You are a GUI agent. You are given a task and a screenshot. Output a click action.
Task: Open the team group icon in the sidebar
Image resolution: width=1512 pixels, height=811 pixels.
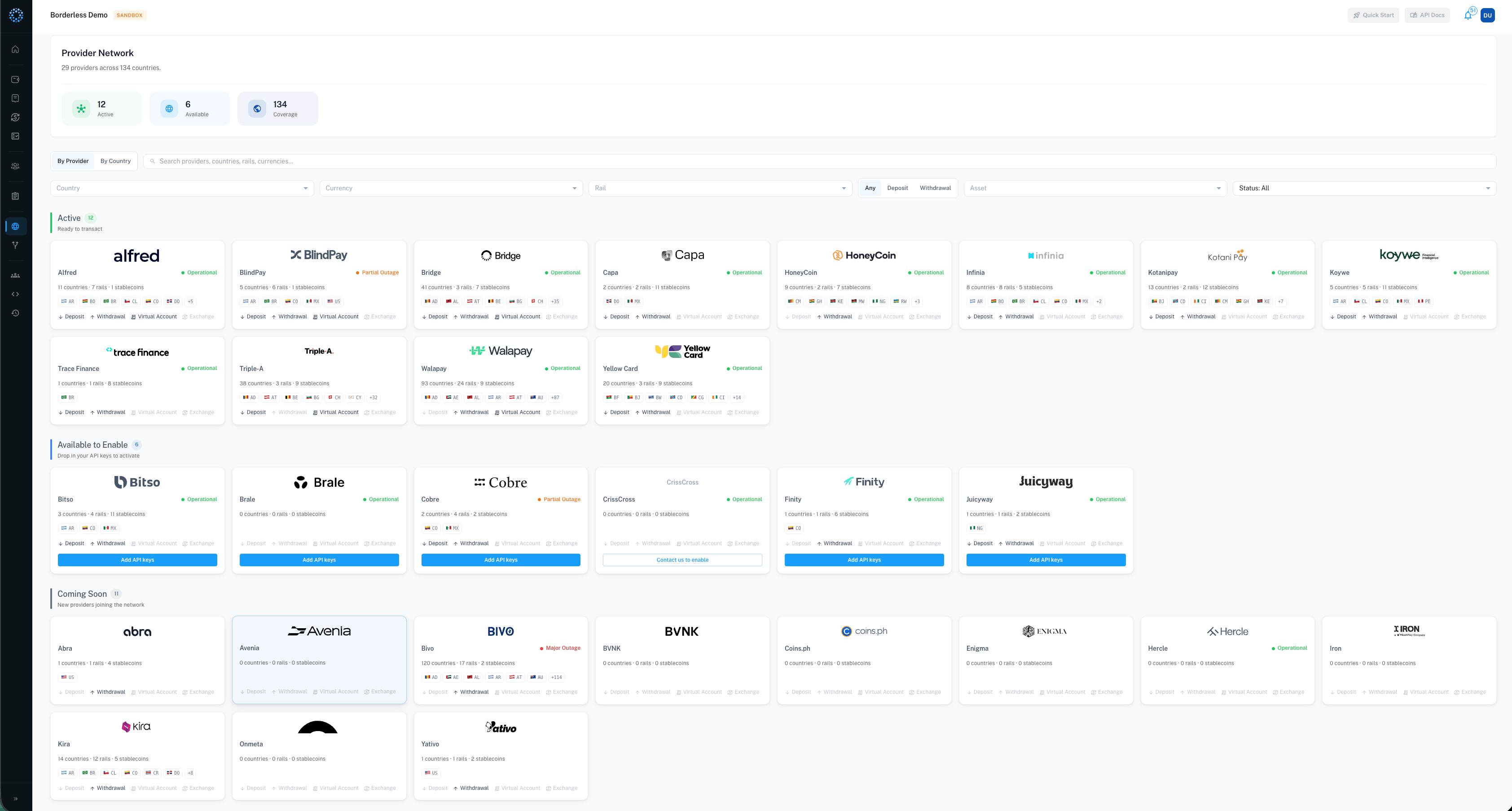click(x=15, y=275)
